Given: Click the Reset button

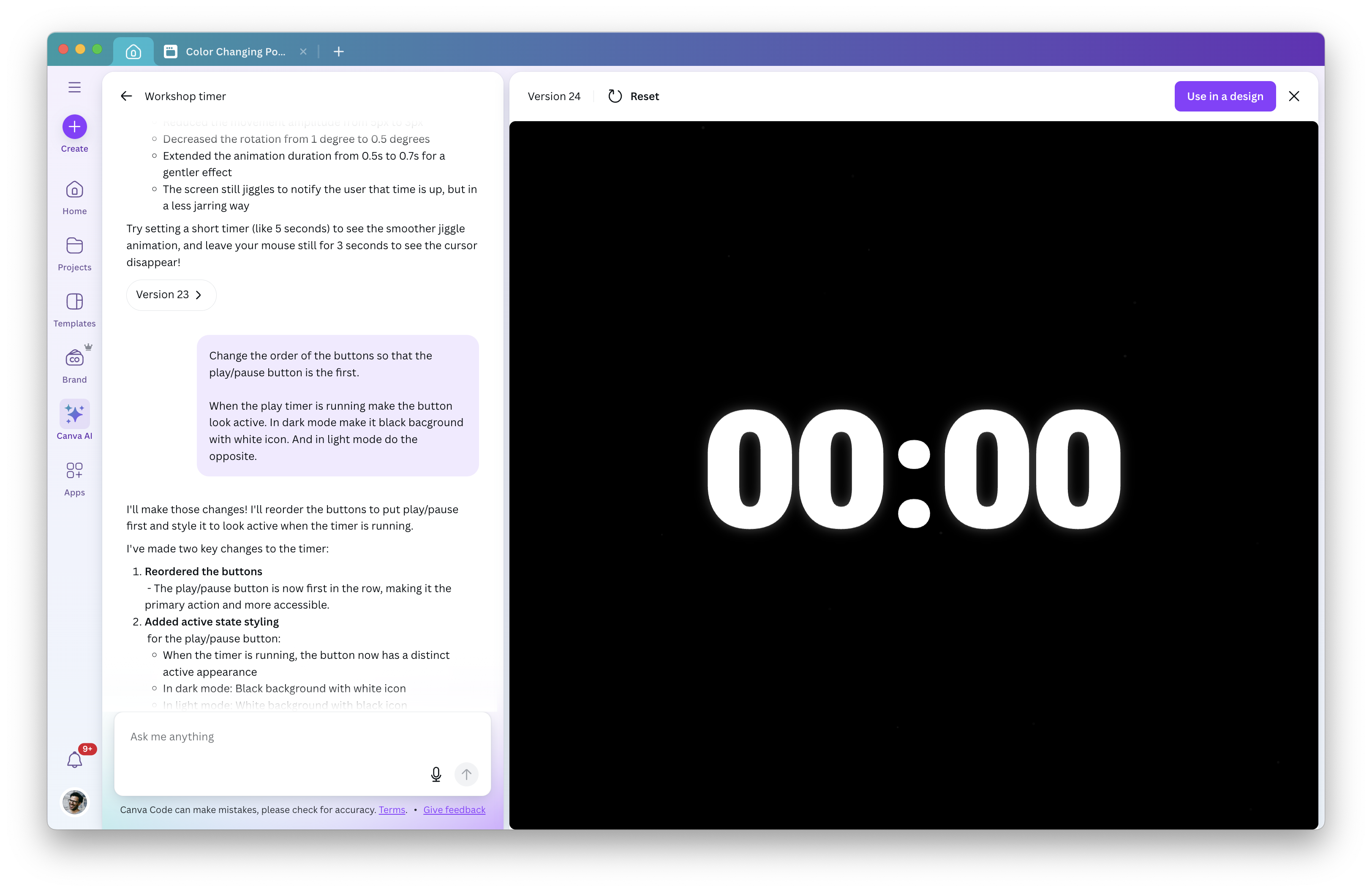Looking at the screenshot, I should (x=634, y=96).
